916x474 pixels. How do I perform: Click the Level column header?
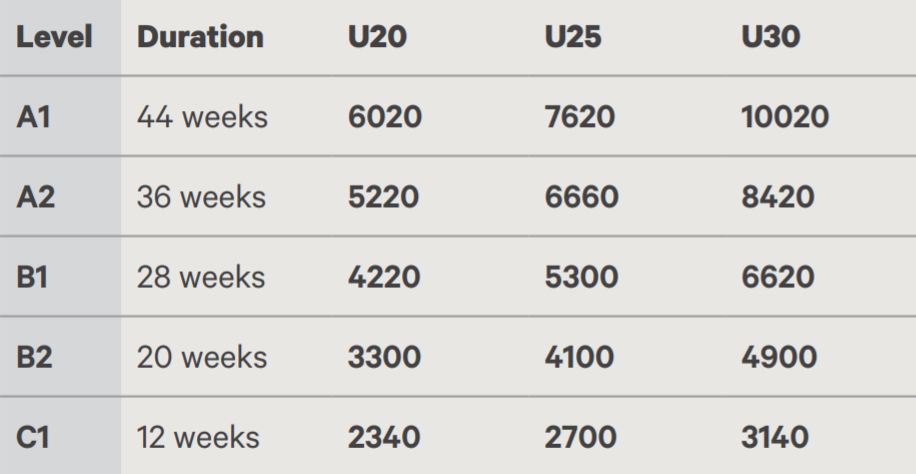[x=54, y=37]
